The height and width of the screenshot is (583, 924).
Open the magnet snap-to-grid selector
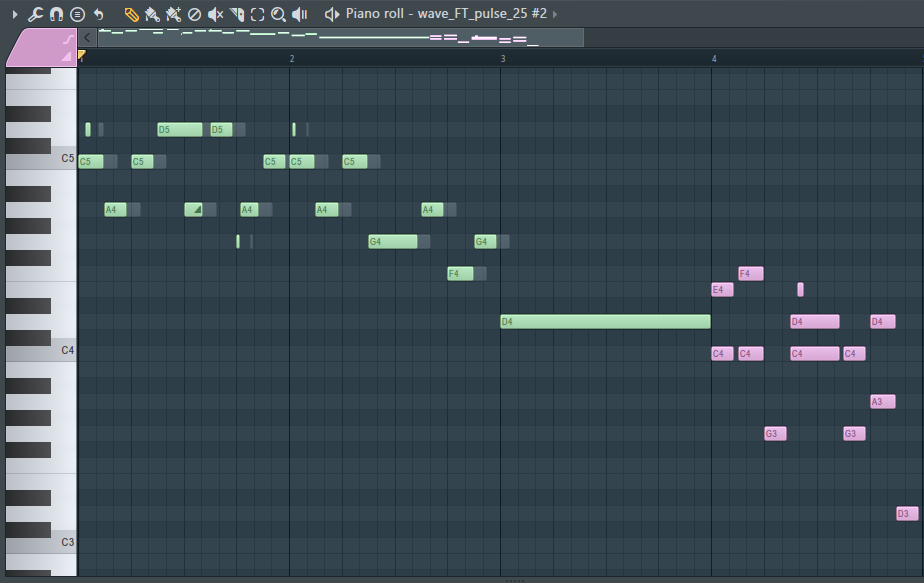pyautogui.click(x=56, y=14)
